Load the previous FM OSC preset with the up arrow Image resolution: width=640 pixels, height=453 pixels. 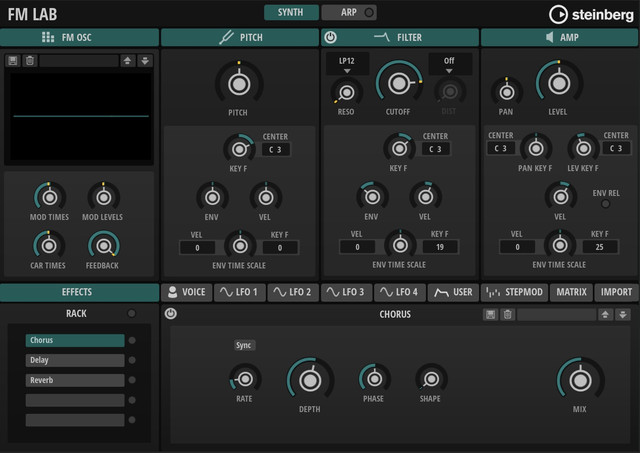[x=127, y=61]
